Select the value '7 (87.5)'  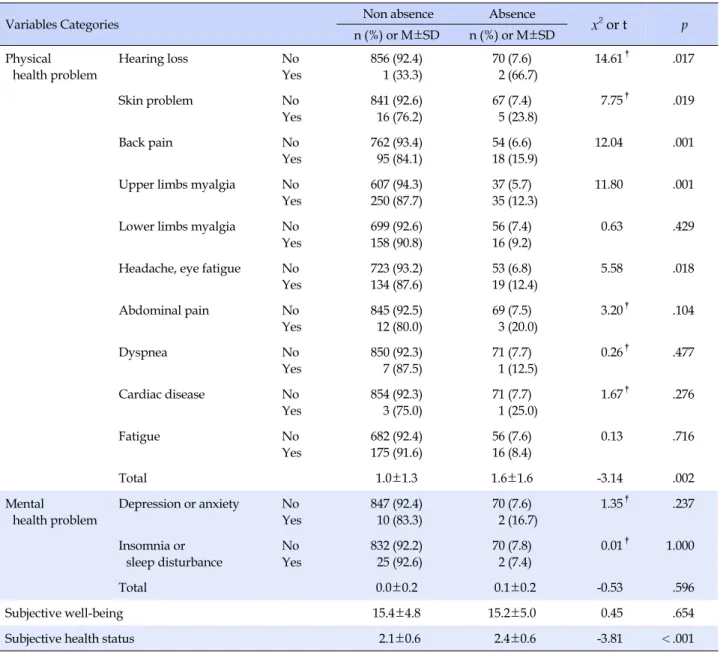point(402,369)
